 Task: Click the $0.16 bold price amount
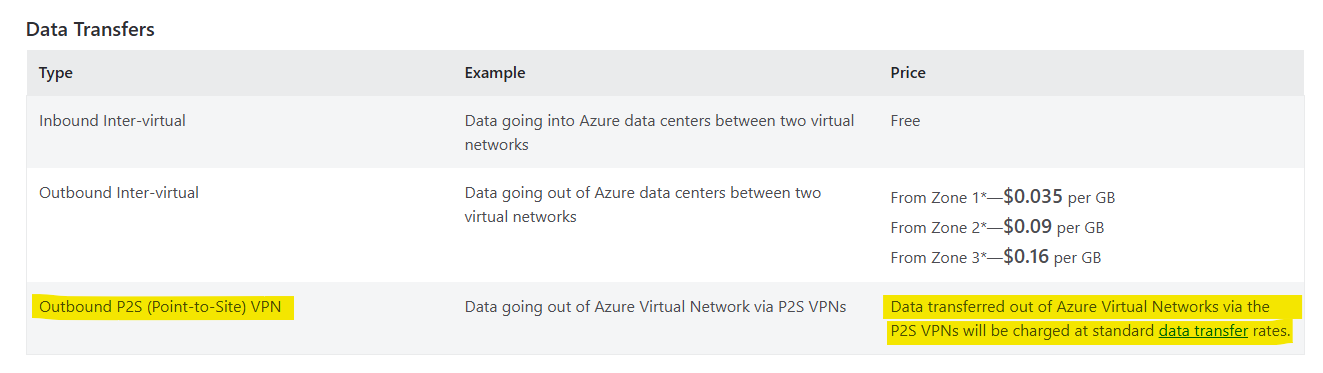[1025, 257]
